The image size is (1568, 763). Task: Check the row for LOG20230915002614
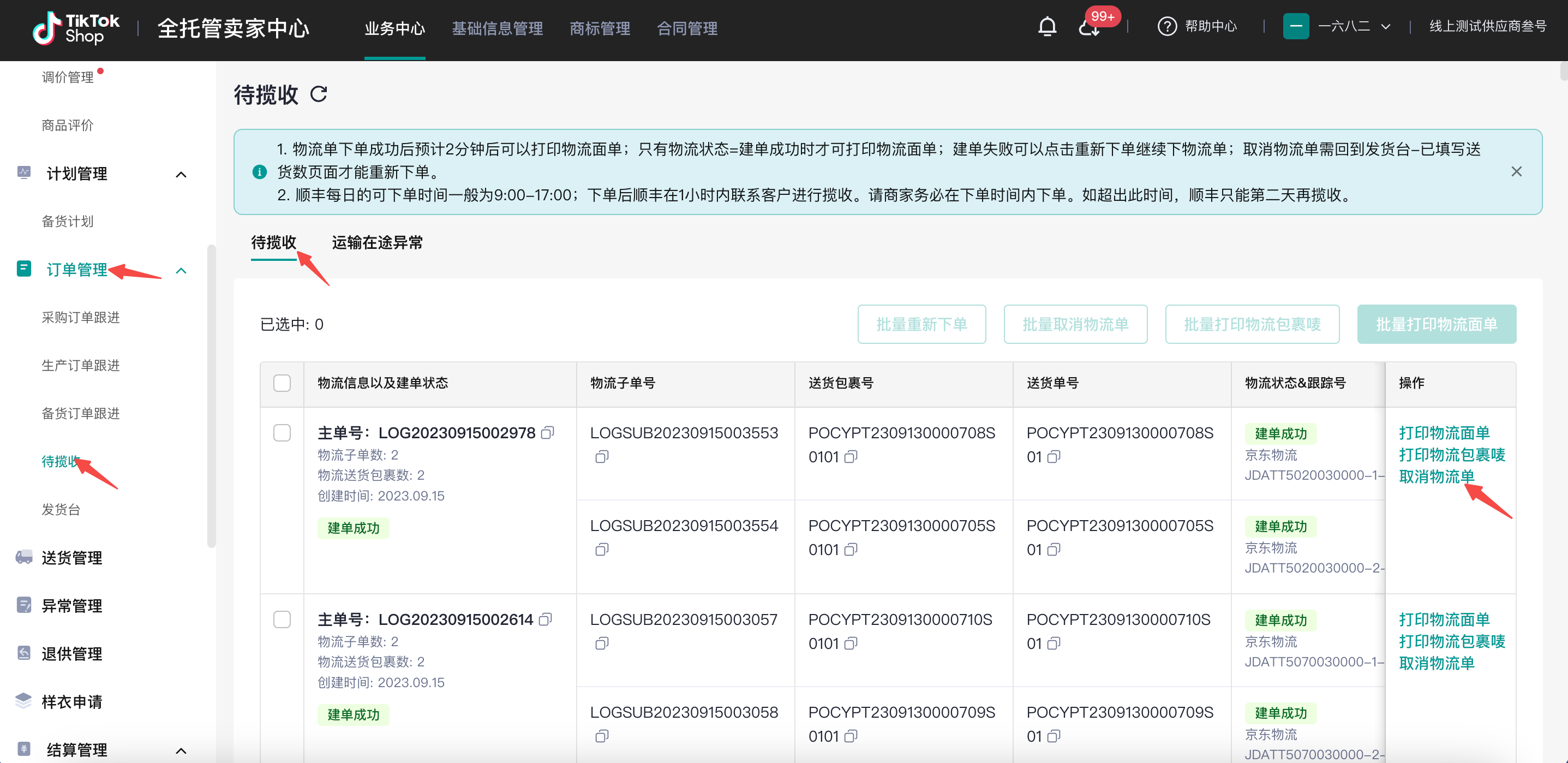tap(282, 620)
